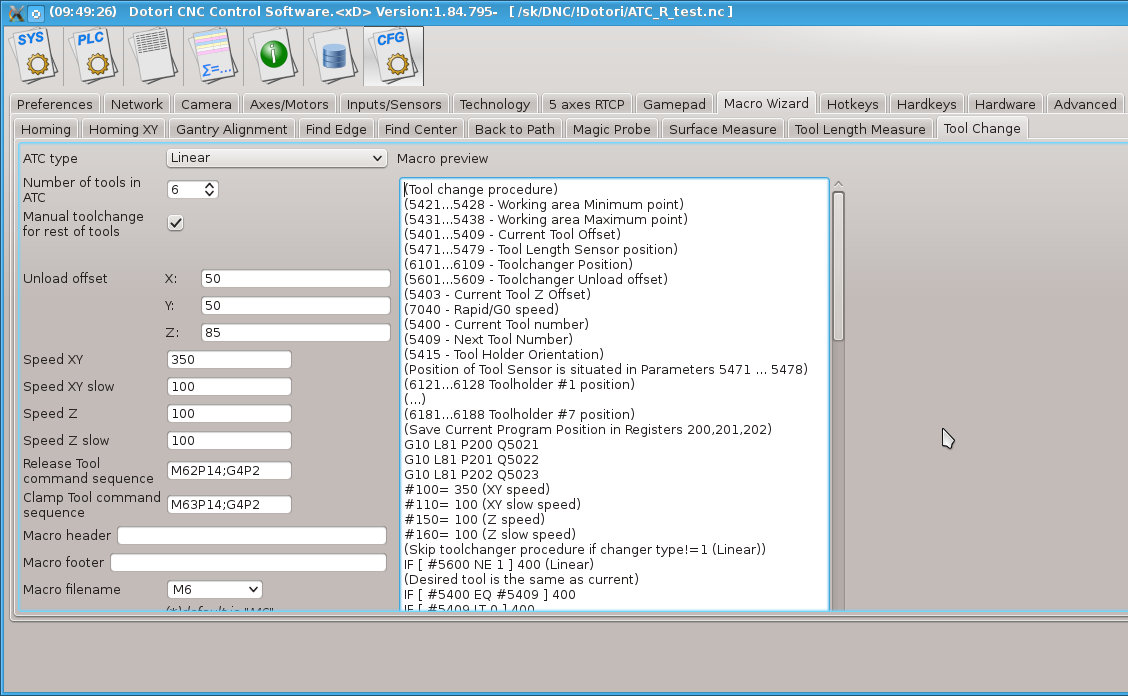Click 'G10 L81 P200 Q5021' line in preview
The width and height of the screenshot is (1128, 696).
point(471,444)
